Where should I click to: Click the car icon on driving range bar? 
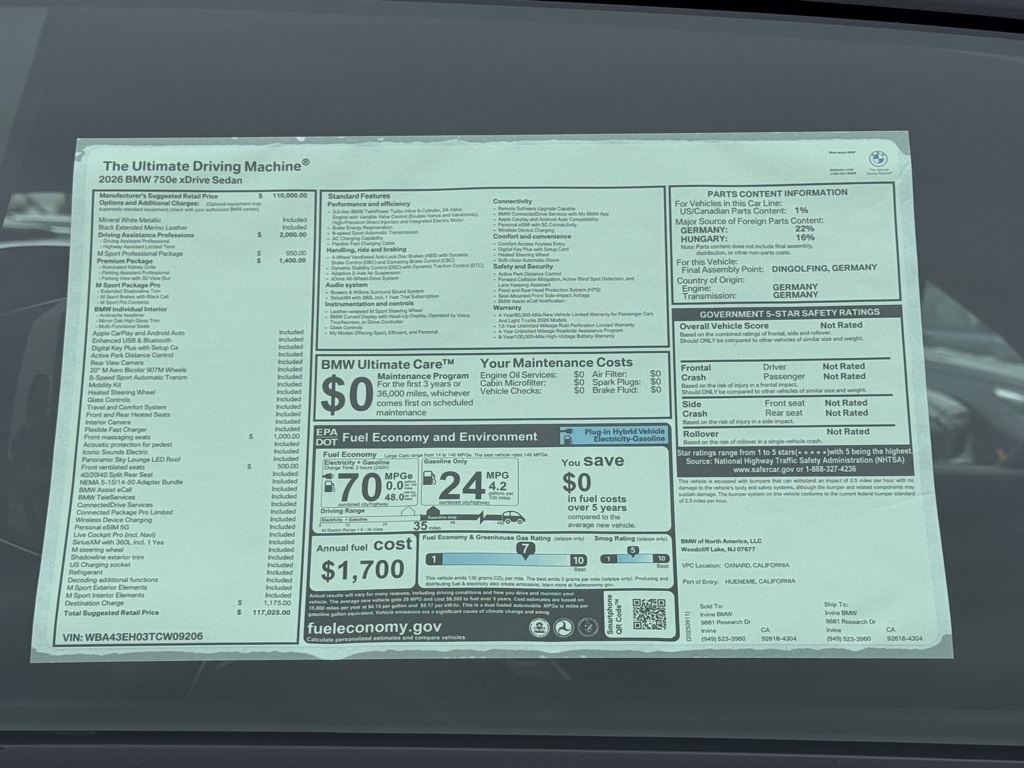click(512, 518)
